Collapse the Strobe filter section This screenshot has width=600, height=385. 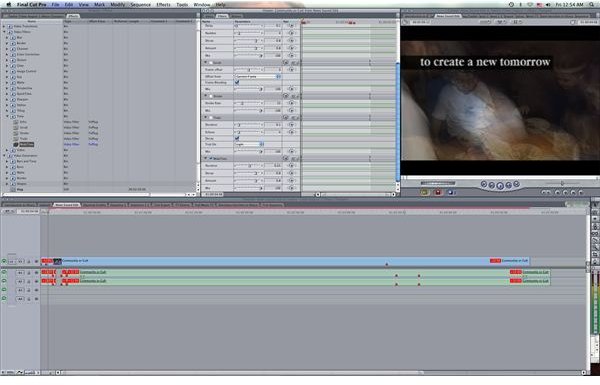pyautogui.click(x=206, y=96)
